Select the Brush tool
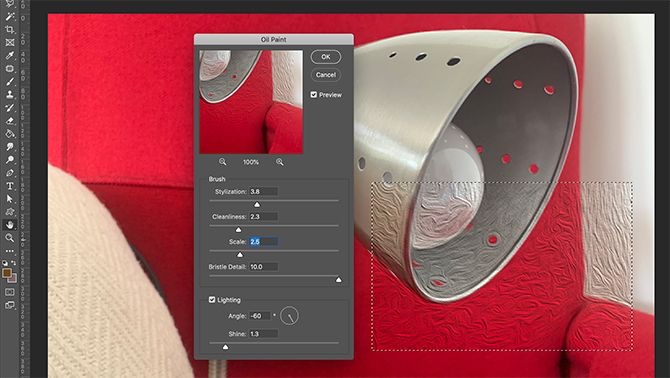Screen dimensions: 670x378 (10, 82)
